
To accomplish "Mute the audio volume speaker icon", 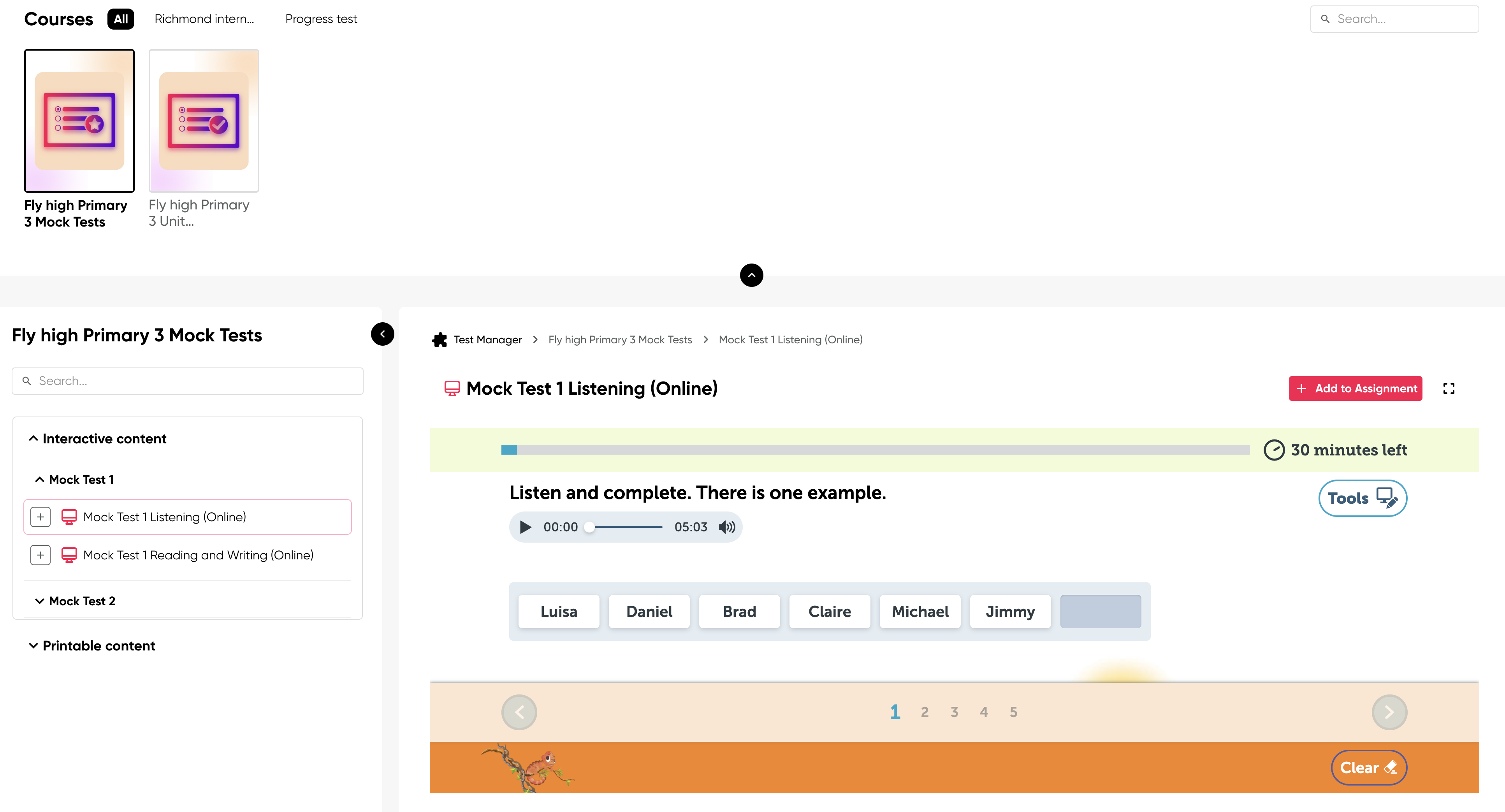I will (727, 527).
